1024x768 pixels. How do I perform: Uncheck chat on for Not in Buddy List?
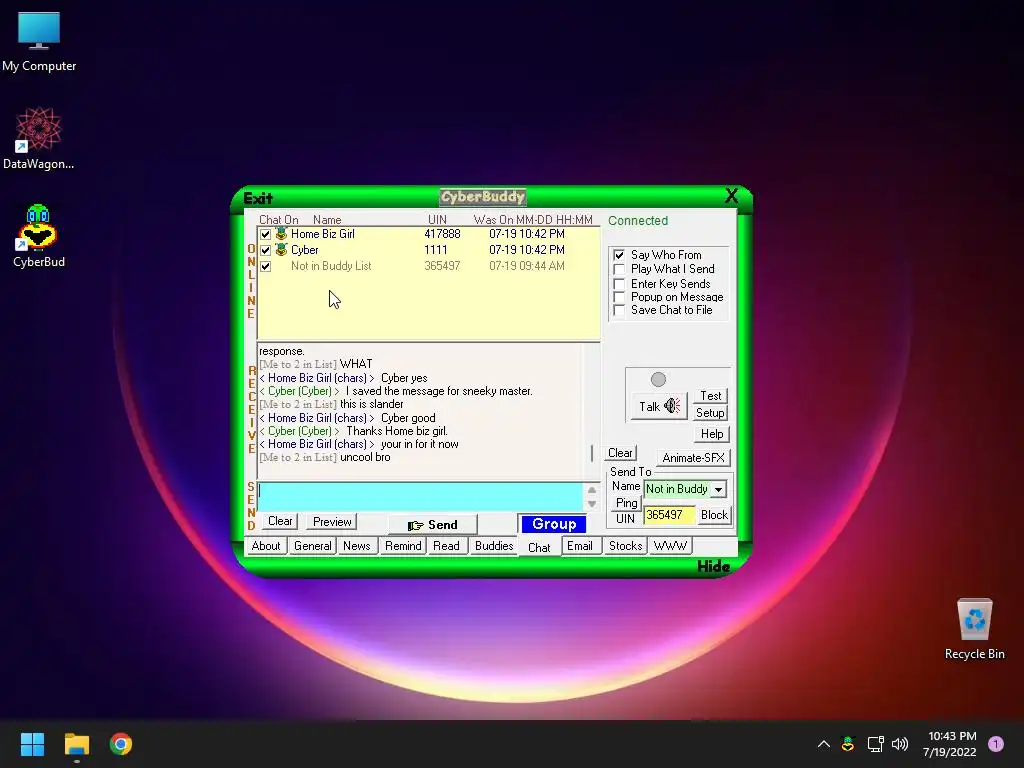pyautogui.click(x=265, y=266)
